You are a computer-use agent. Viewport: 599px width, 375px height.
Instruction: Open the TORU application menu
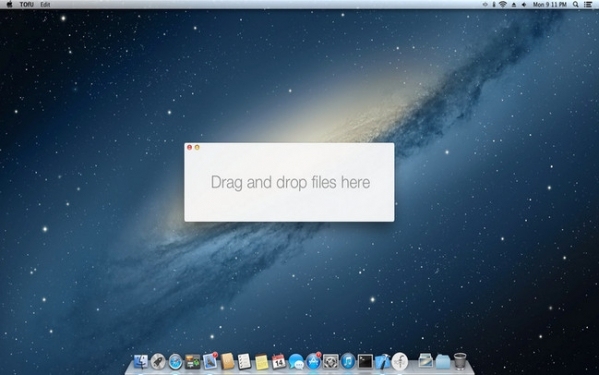[x=26, y=5]
